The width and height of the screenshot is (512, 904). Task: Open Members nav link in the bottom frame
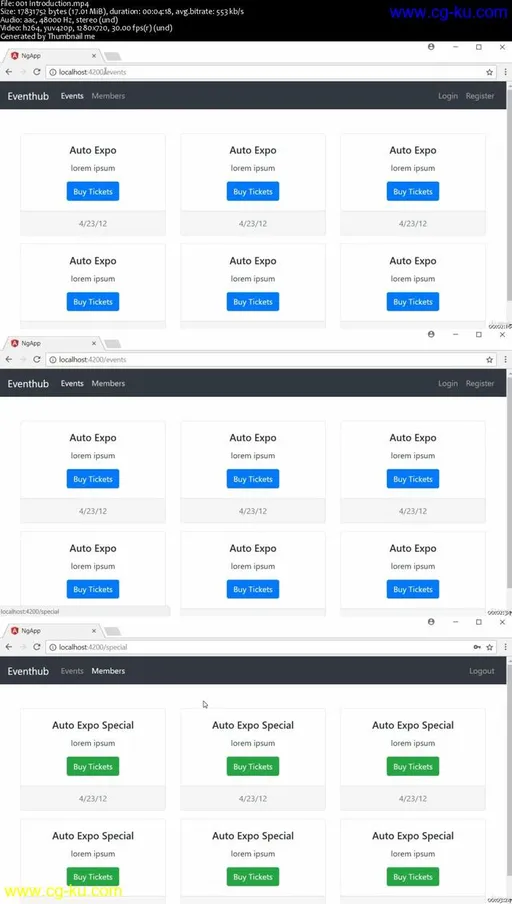108,671
